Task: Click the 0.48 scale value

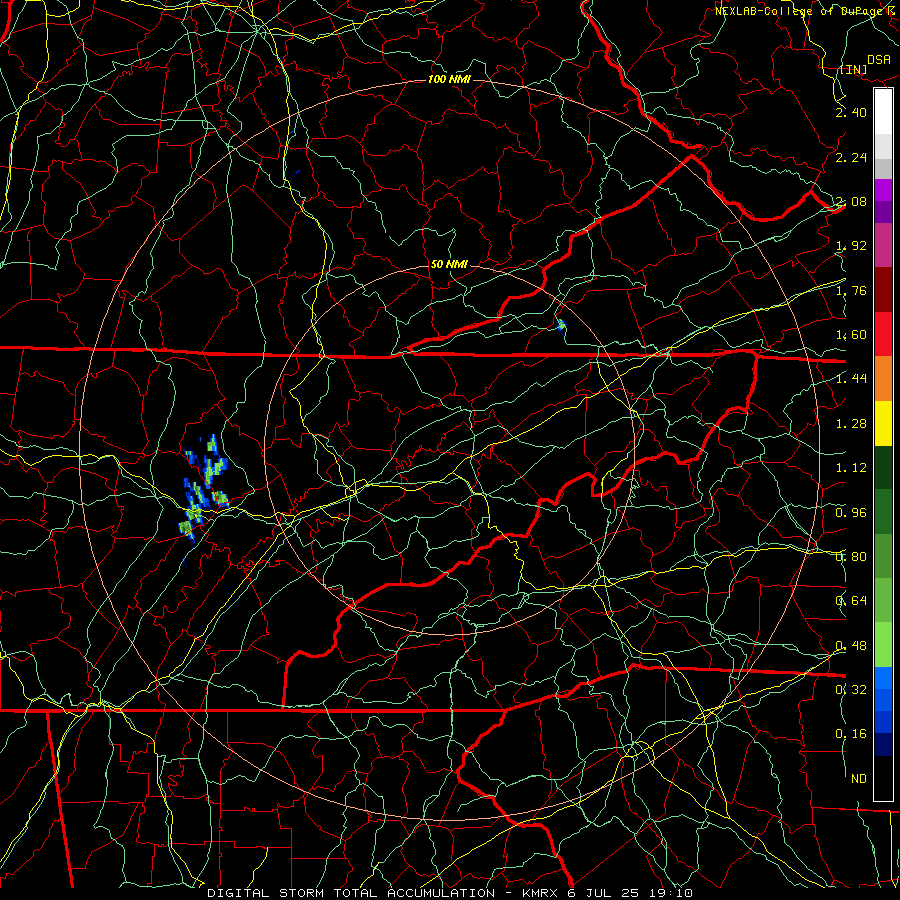Action: [x=851, y=646]
